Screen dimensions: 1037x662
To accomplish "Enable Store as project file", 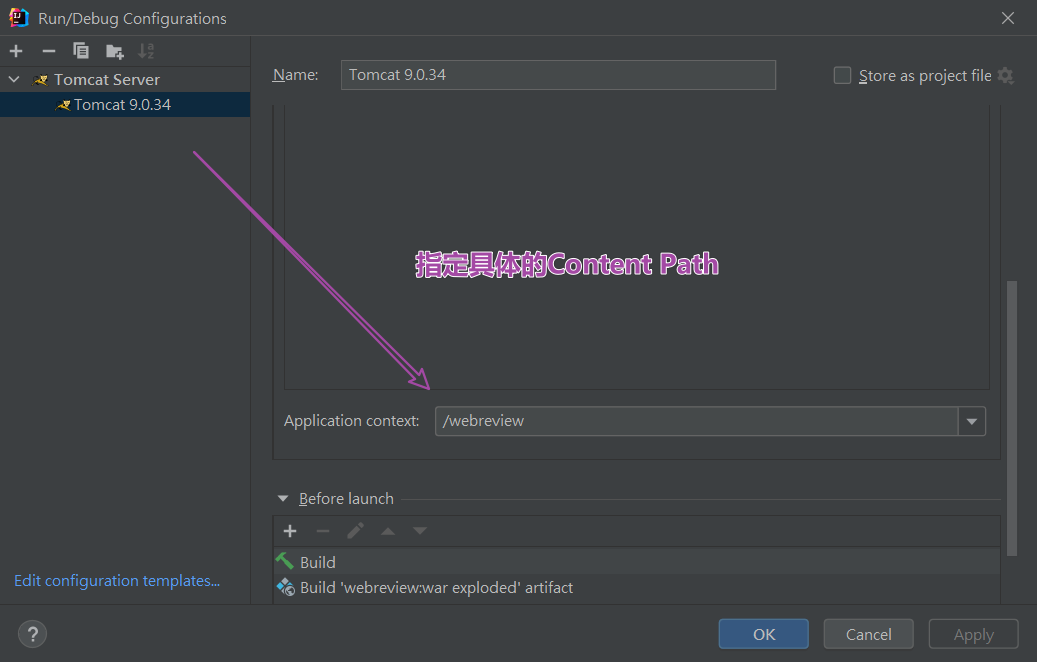I will [842, 75].
